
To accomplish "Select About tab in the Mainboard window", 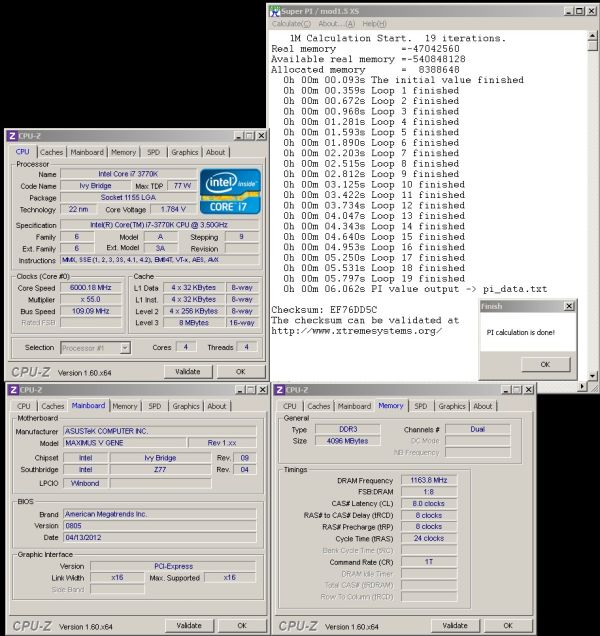I will coord(217,406).
